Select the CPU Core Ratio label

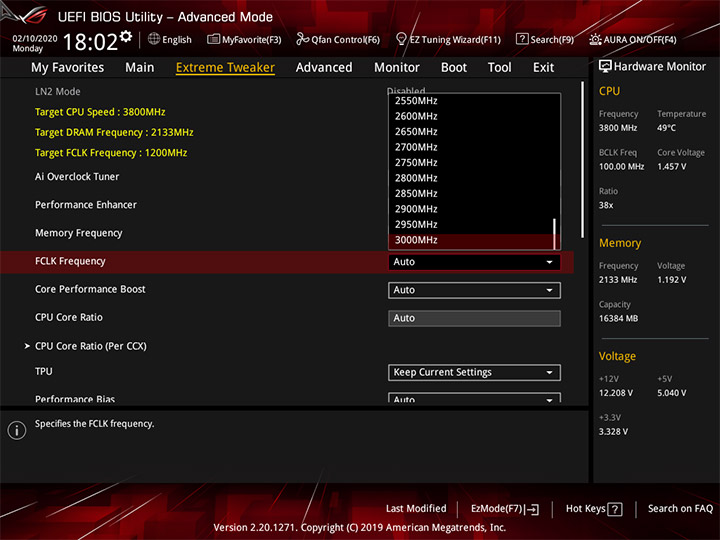69,317
